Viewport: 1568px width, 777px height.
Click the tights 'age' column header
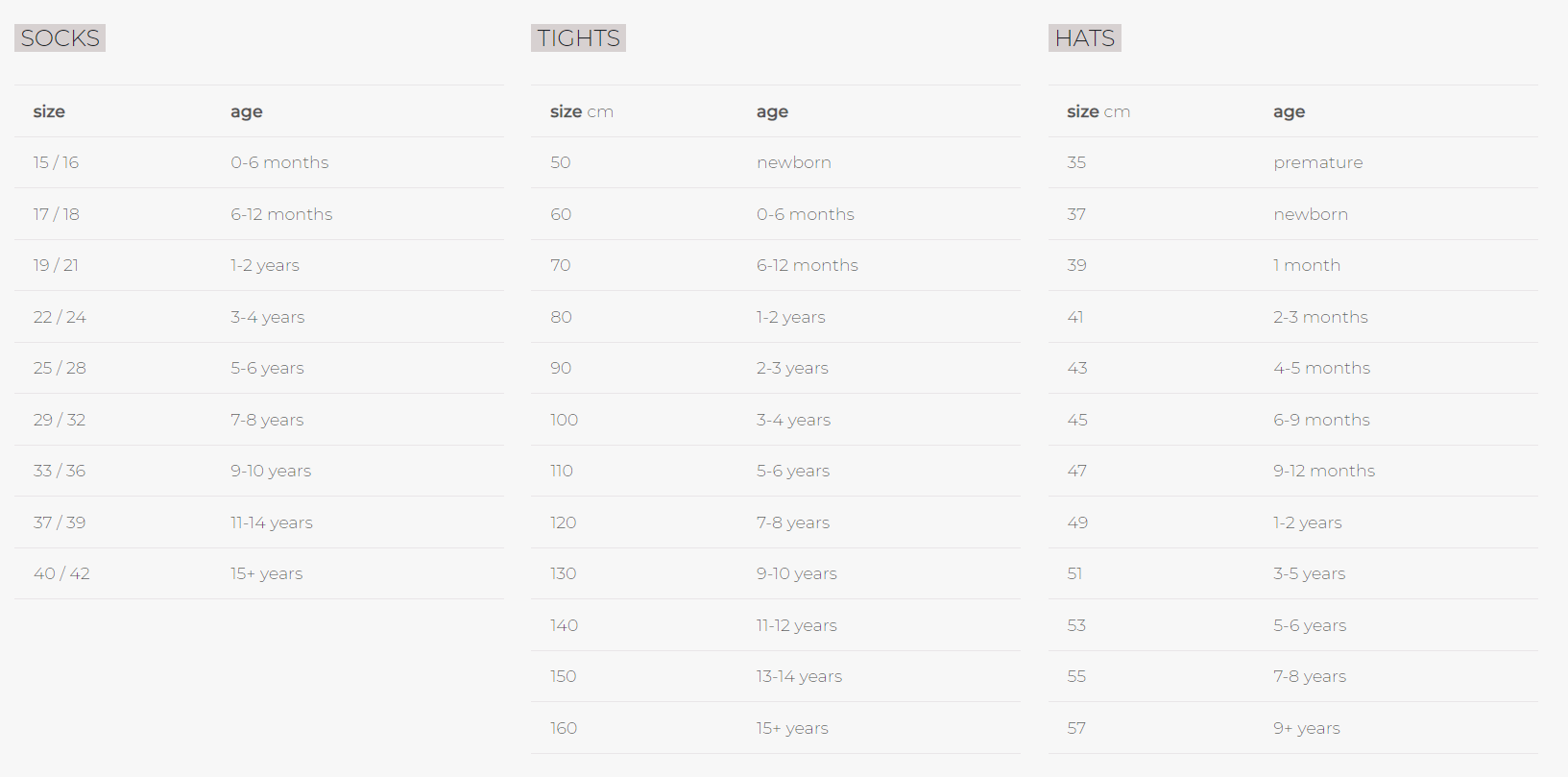pyautogui.click(x=772, y=111)
